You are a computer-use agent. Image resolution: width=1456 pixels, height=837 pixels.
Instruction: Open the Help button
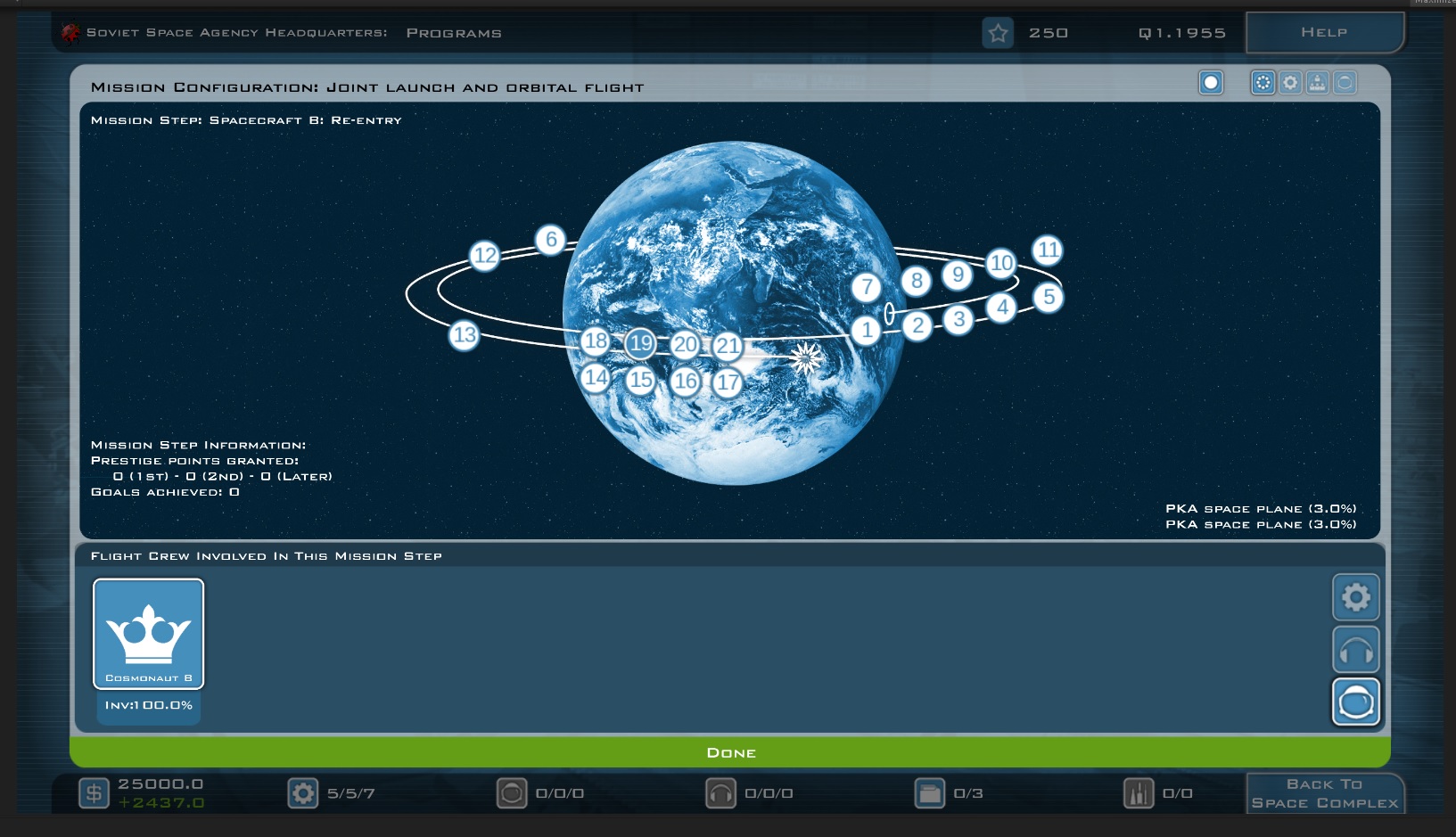point(1324,33)
